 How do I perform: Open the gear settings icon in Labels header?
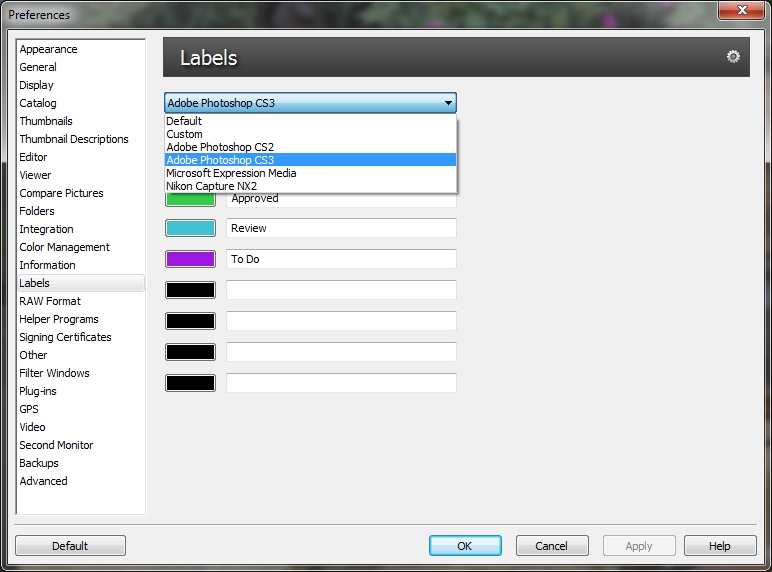pos(733,57)
